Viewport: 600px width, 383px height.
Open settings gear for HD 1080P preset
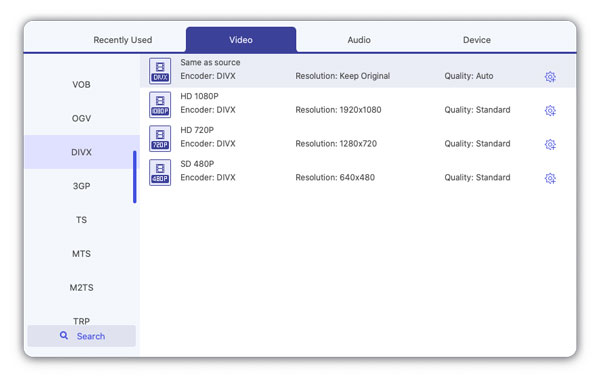tap(550, 111)
